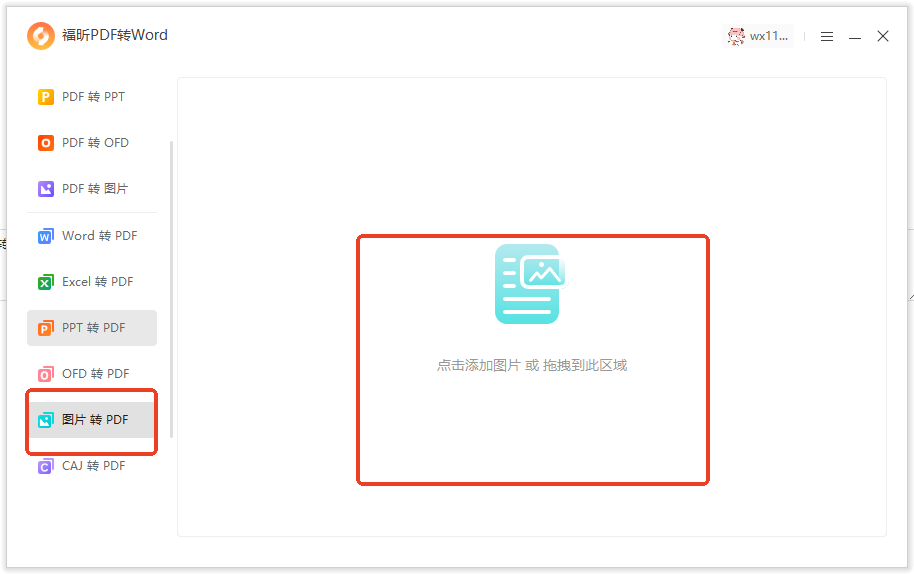Open the hamburger main menu
This screenshot has height=574, width=914.
pyautogui.click(x=827, y=36)
